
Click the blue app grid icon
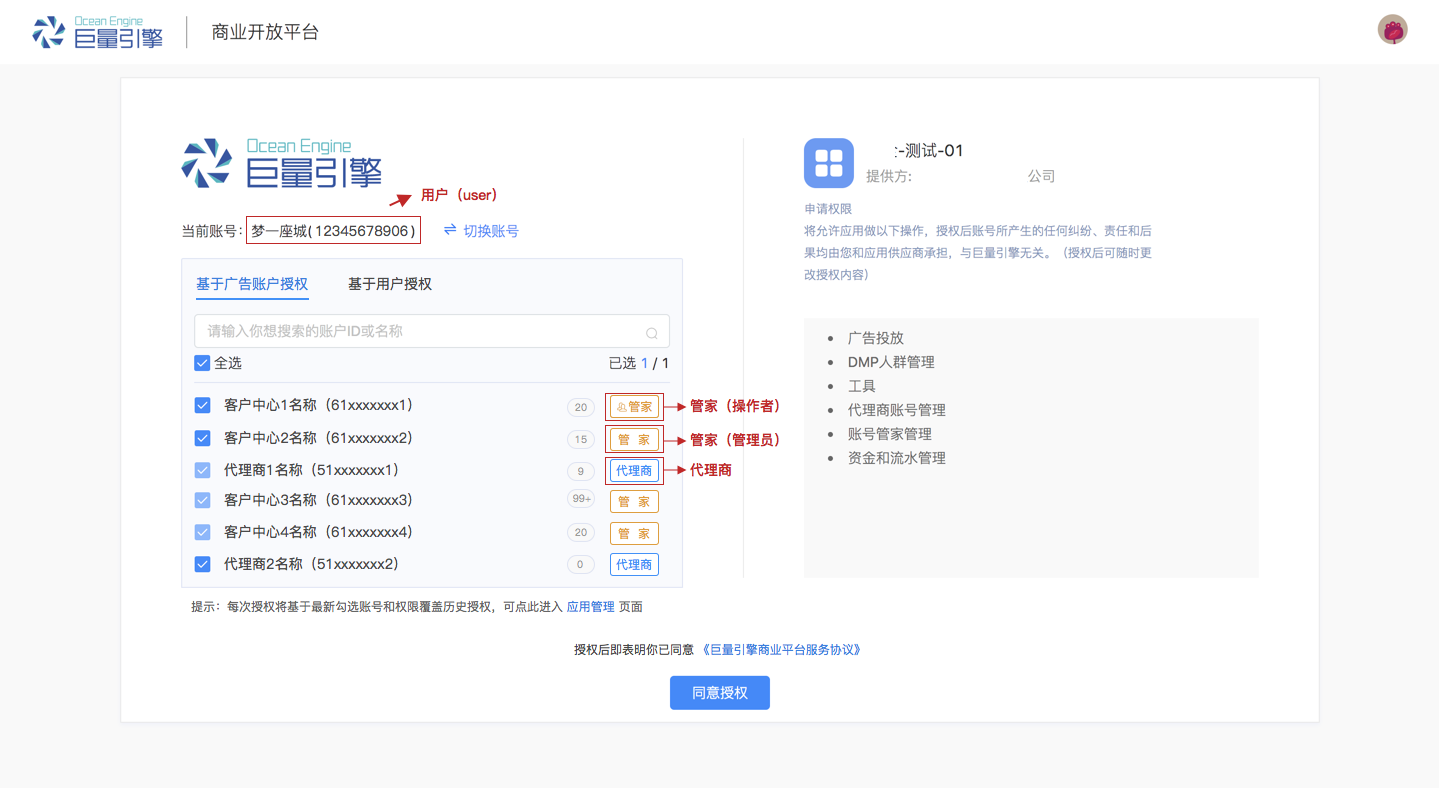click(829, 163)
